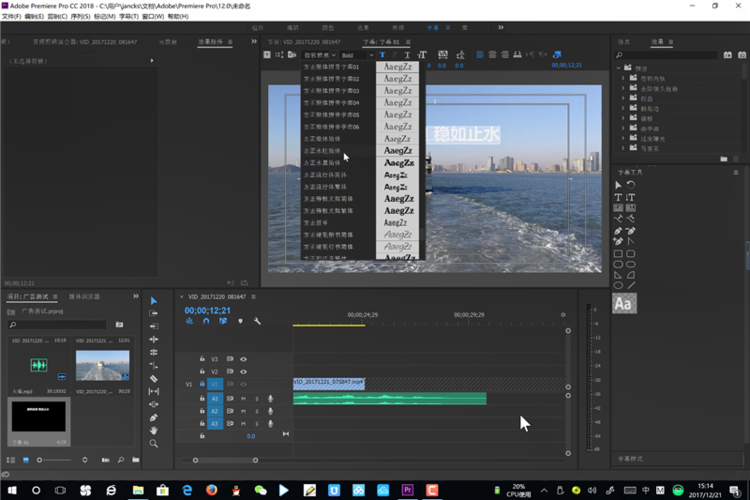Switch to program monitor tab VID_20171220_081647

point(304,42)
